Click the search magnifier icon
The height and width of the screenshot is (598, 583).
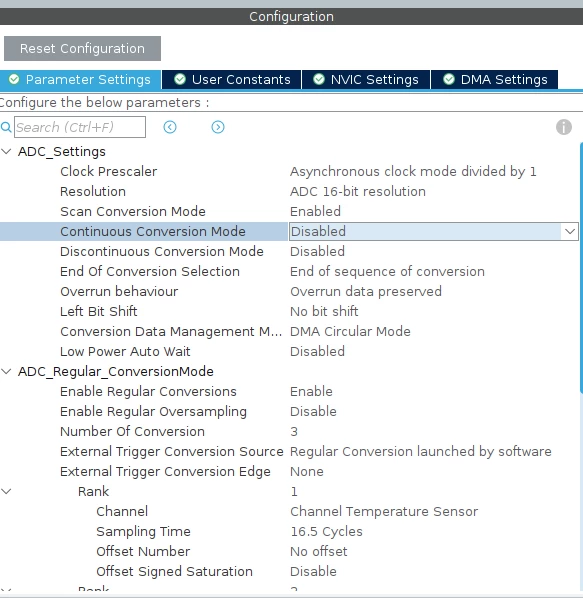coord(6,127)
